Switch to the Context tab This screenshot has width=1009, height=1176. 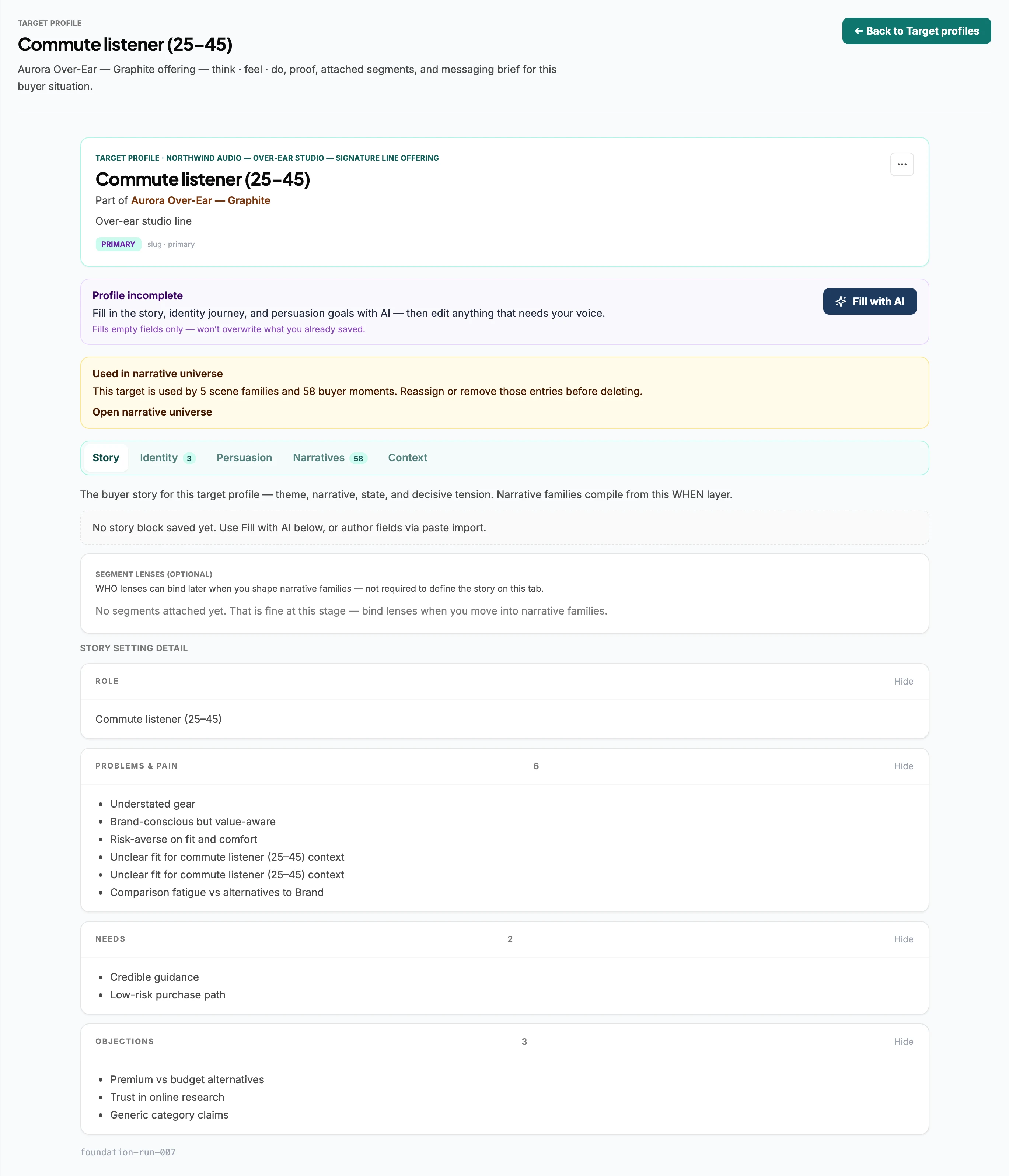point(408,458)
